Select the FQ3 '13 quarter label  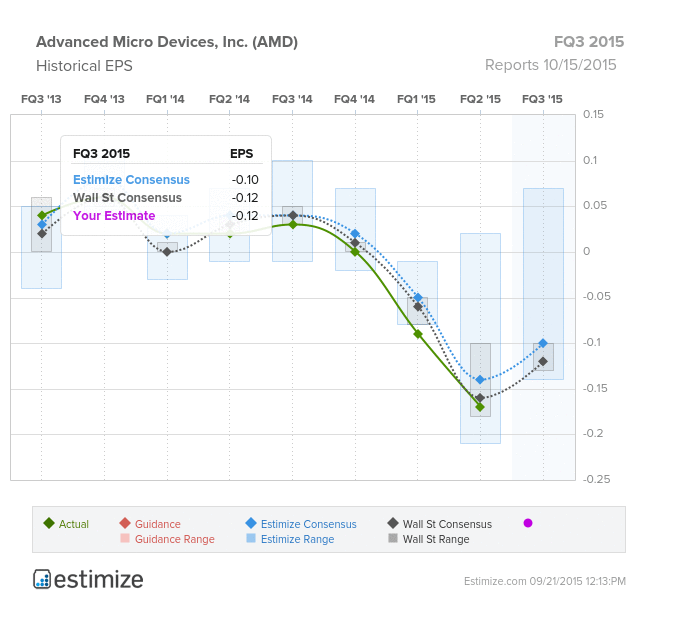click(41, 99)
